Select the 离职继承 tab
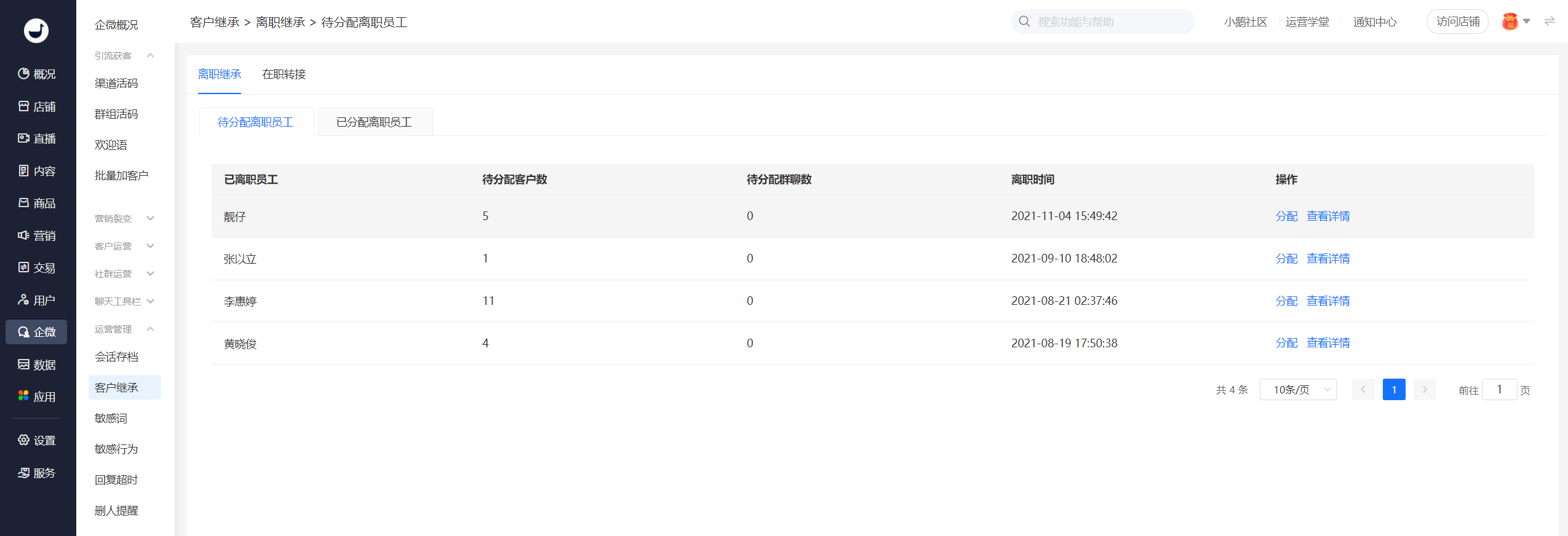The image size is (1568, 536). coord(220,74)
